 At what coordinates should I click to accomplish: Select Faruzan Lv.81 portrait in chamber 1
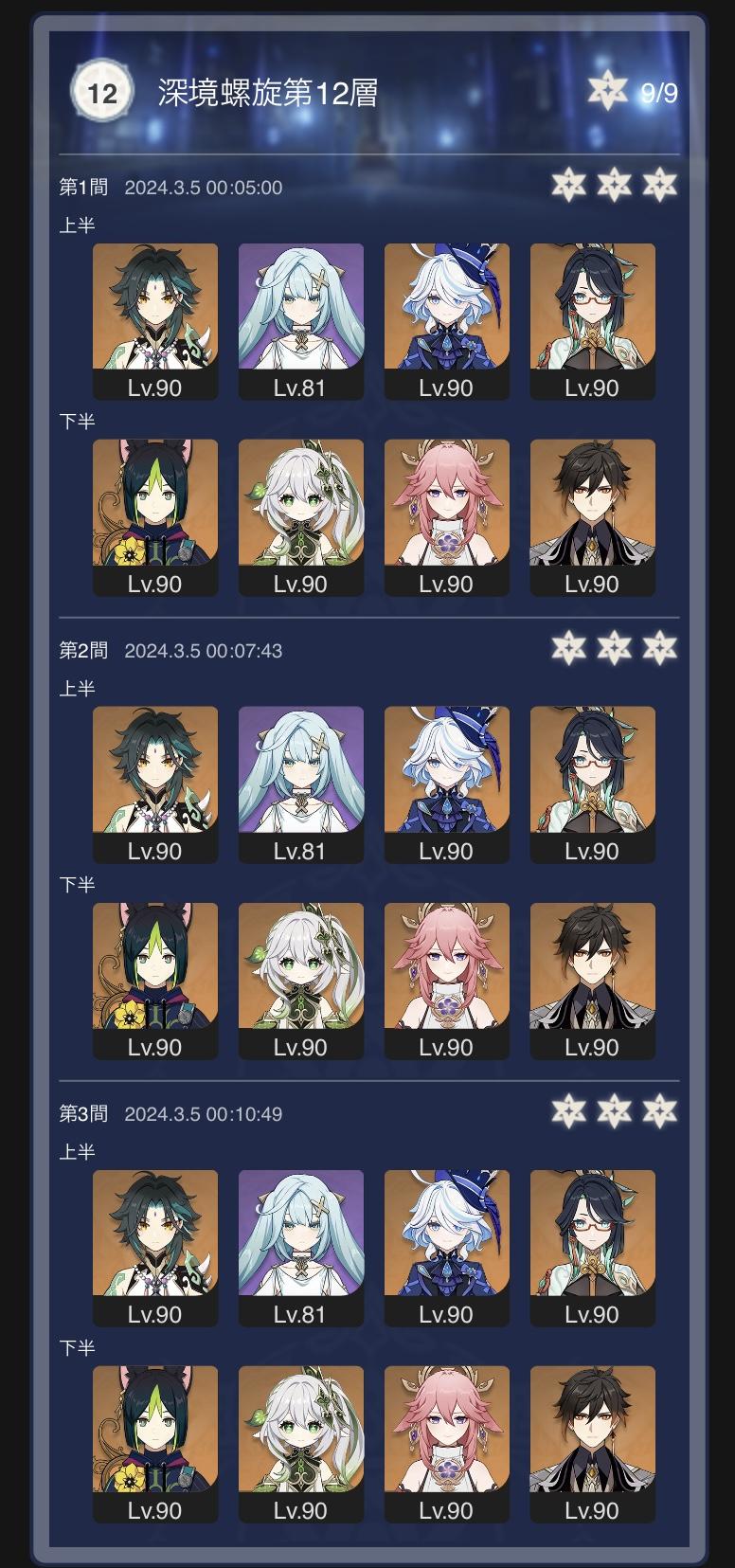301,321
